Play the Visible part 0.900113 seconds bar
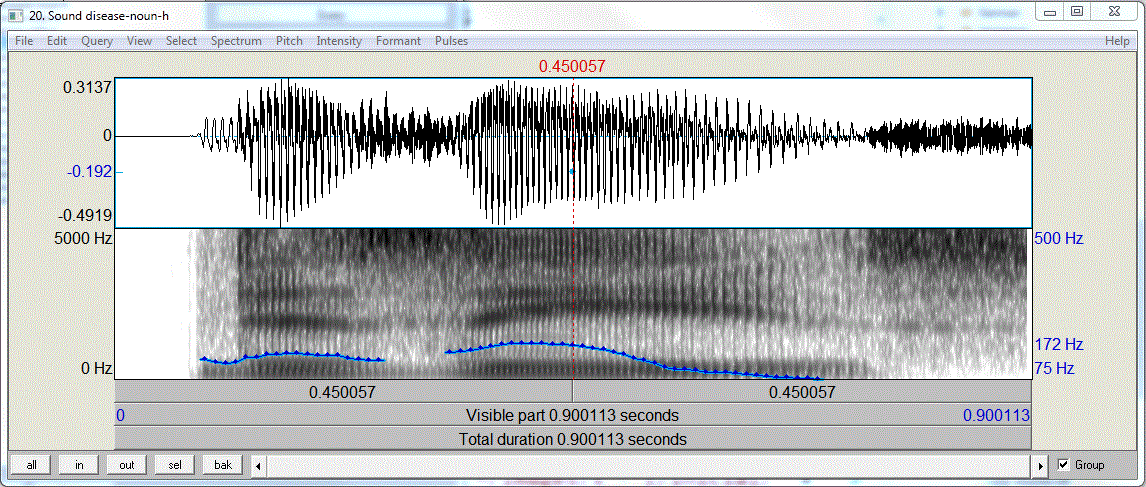The width and height of the screenshot is (1146, 487). click(573, 415)
